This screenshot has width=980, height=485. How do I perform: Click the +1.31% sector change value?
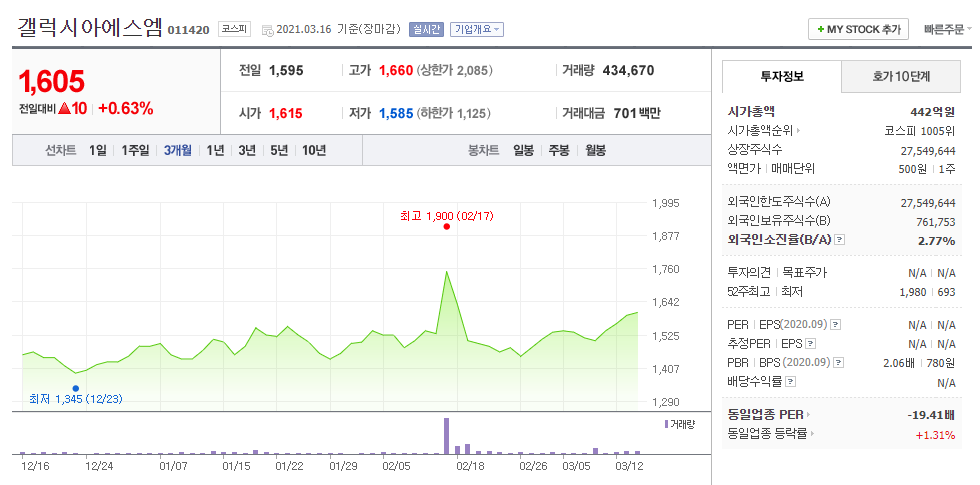935,435
